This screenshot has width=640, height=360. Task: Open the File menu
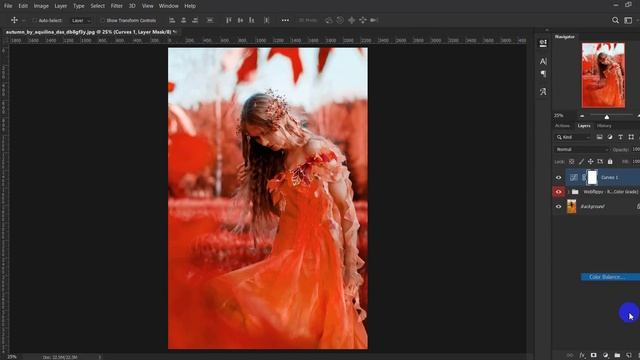pyautogui.click(x=8, y=6)
